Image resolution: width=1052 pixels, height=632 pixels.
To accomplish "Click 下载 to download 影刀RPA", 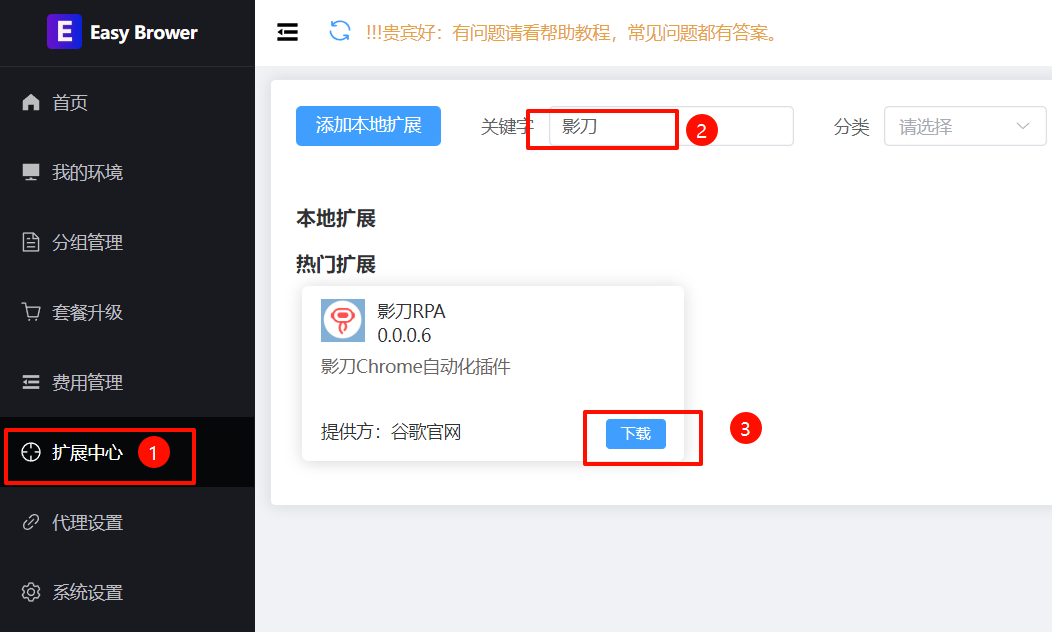I will click(x=636, y=433).
